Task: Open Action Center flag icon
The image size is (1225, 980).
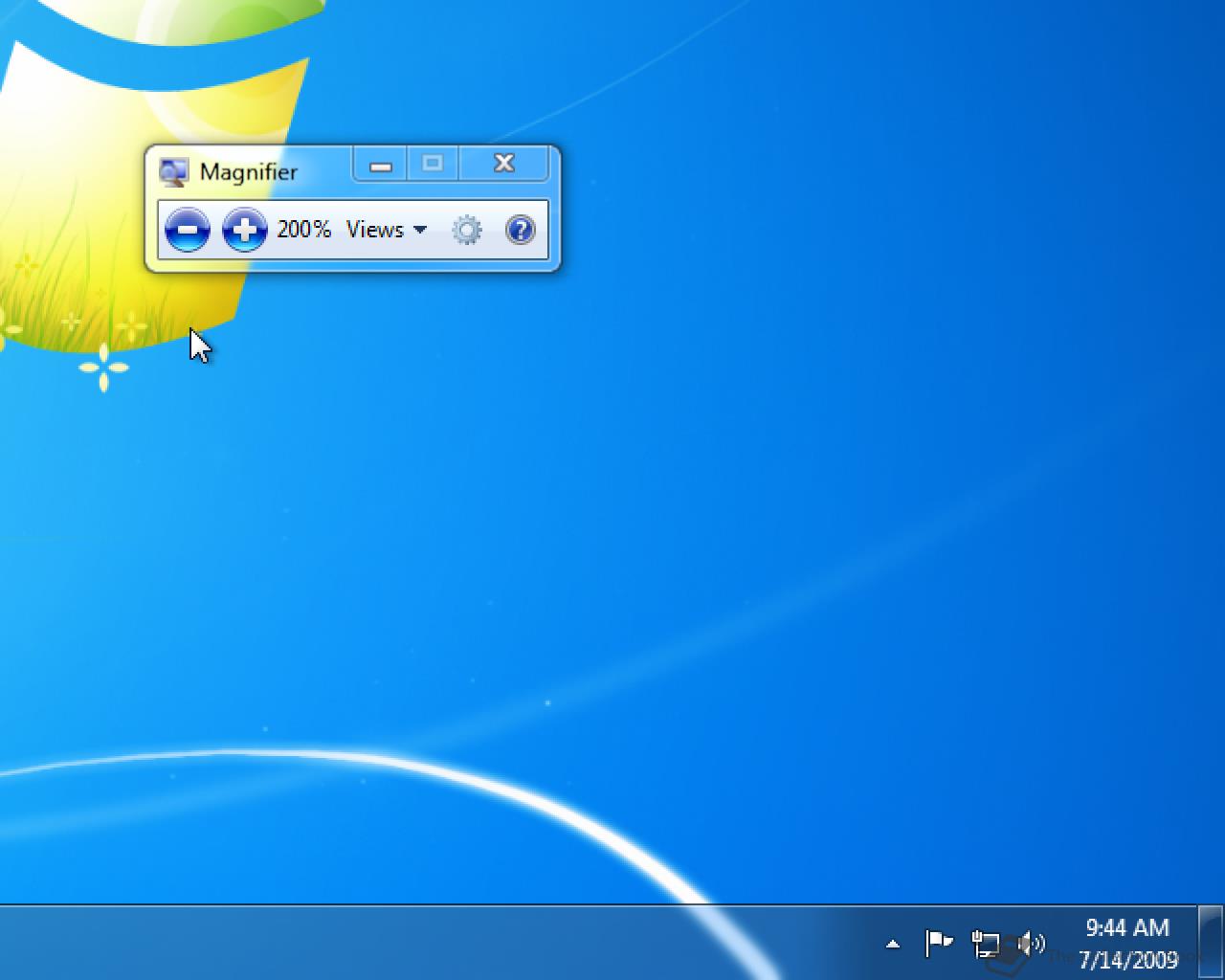Action: (939, 944)
